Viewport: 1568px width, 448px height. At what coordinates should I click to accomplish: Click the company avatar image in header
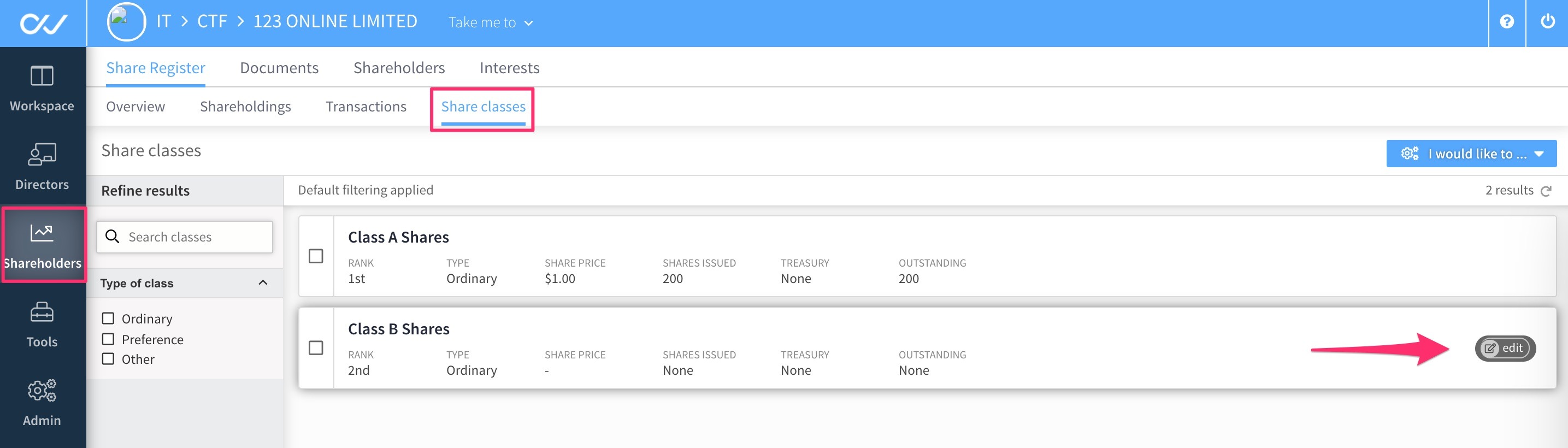coord(126,22)
